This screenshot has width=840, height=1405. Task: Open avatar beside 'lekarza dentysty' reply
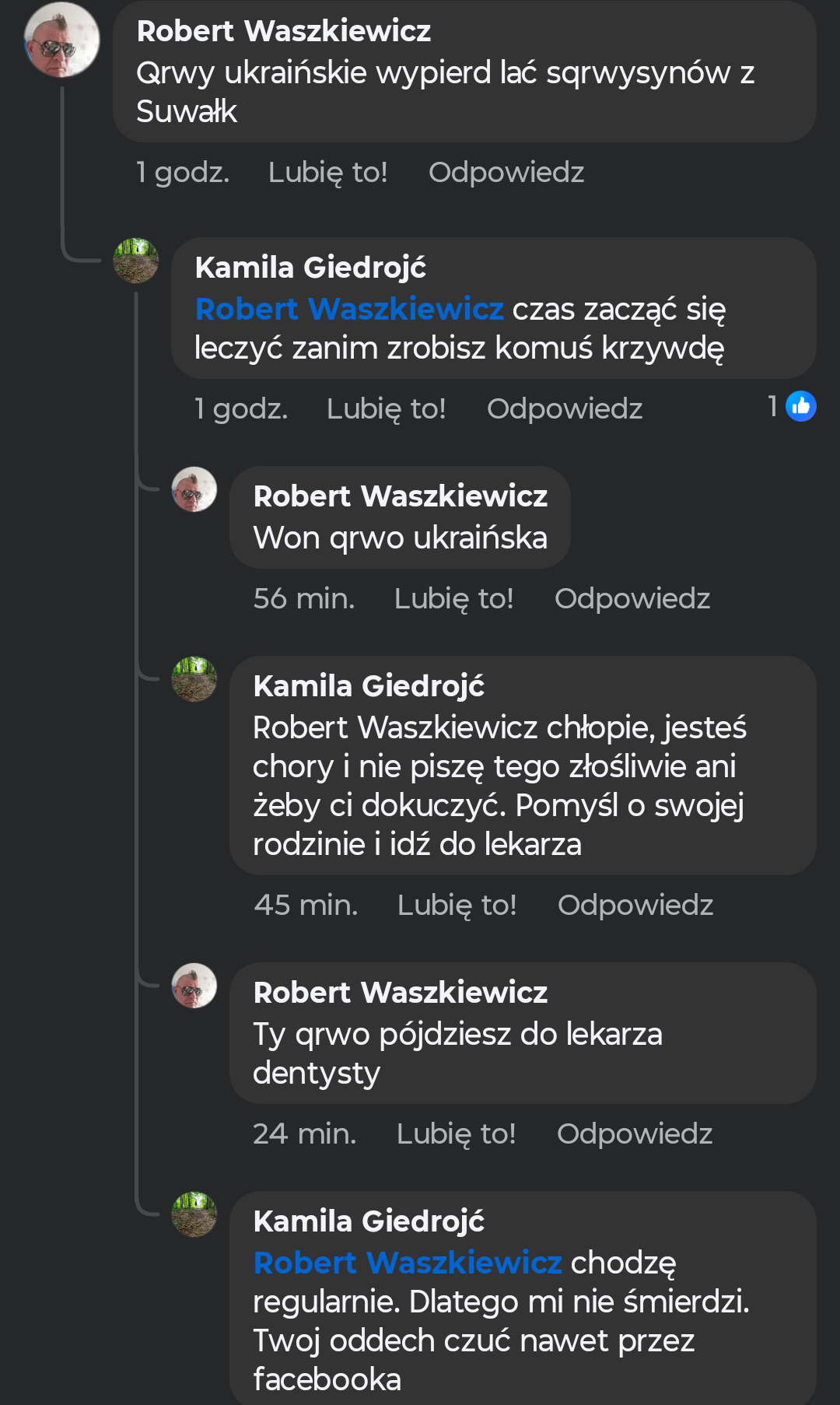pos(194,986)
